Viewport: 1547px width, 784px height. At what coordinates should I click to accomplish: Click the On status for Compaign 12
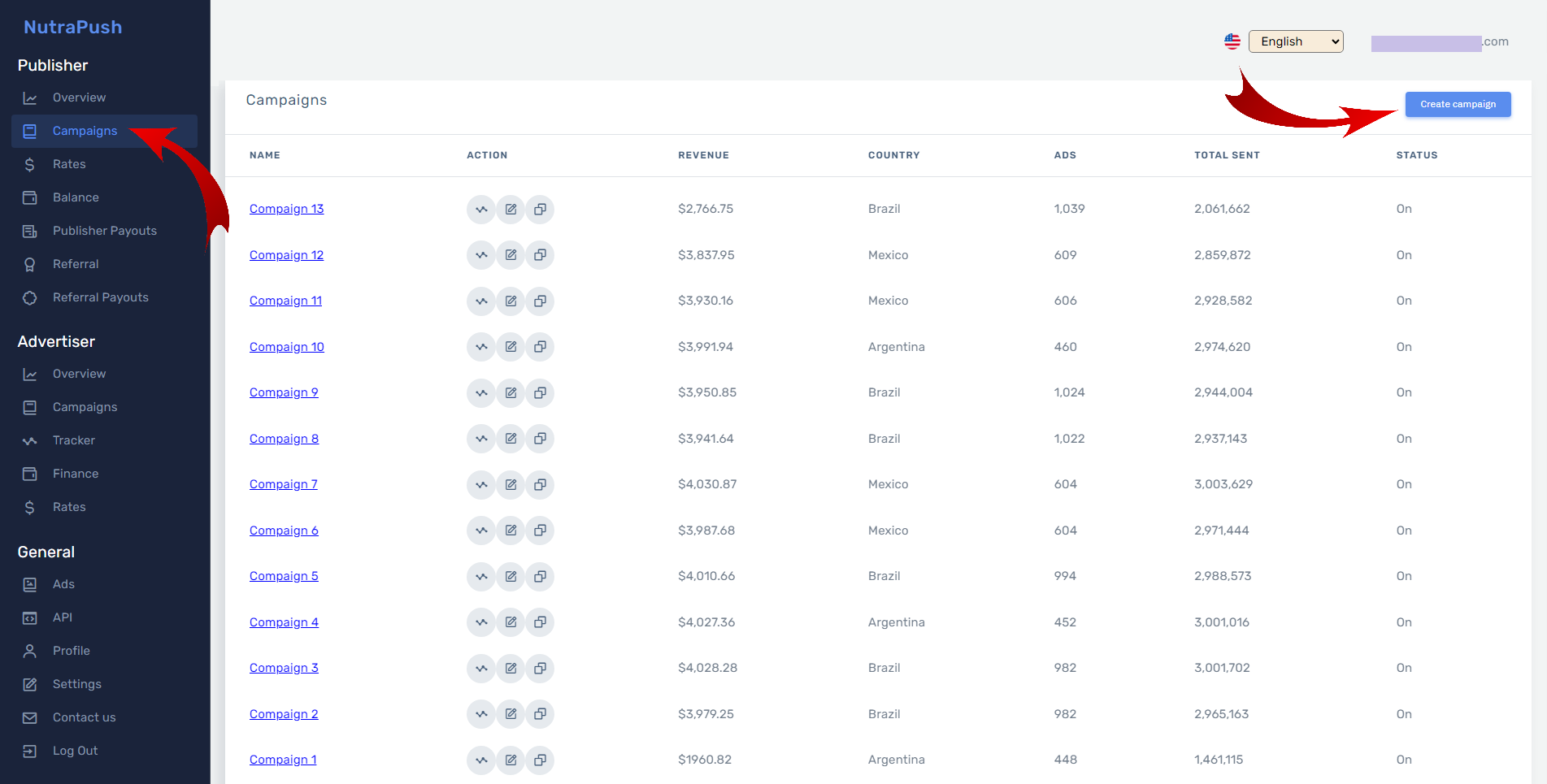pyautogui.click(x=1404, y=255)
